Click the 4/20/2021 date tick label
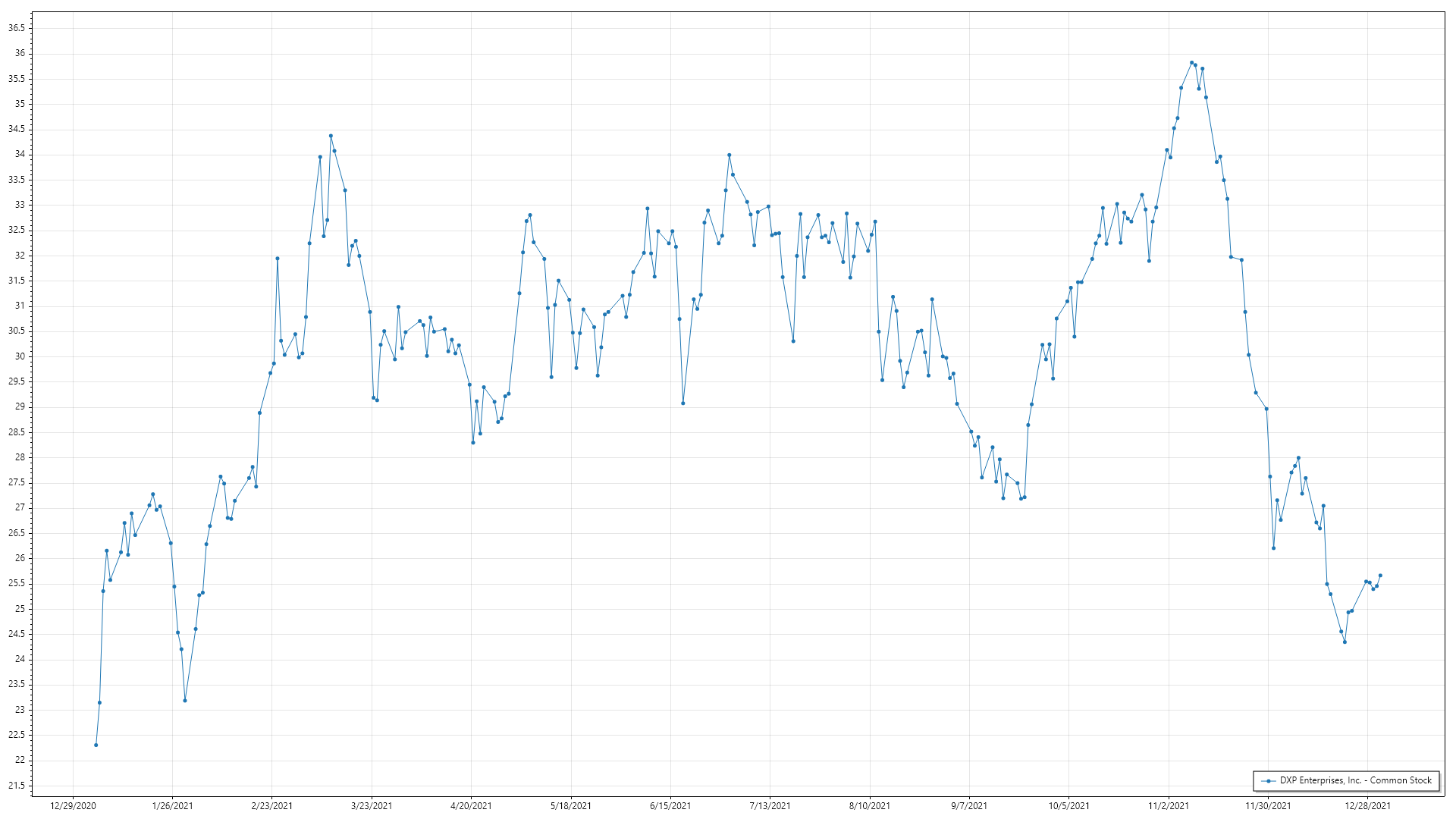This screenshot has height=819, width=1456. [x=471, y=806]
